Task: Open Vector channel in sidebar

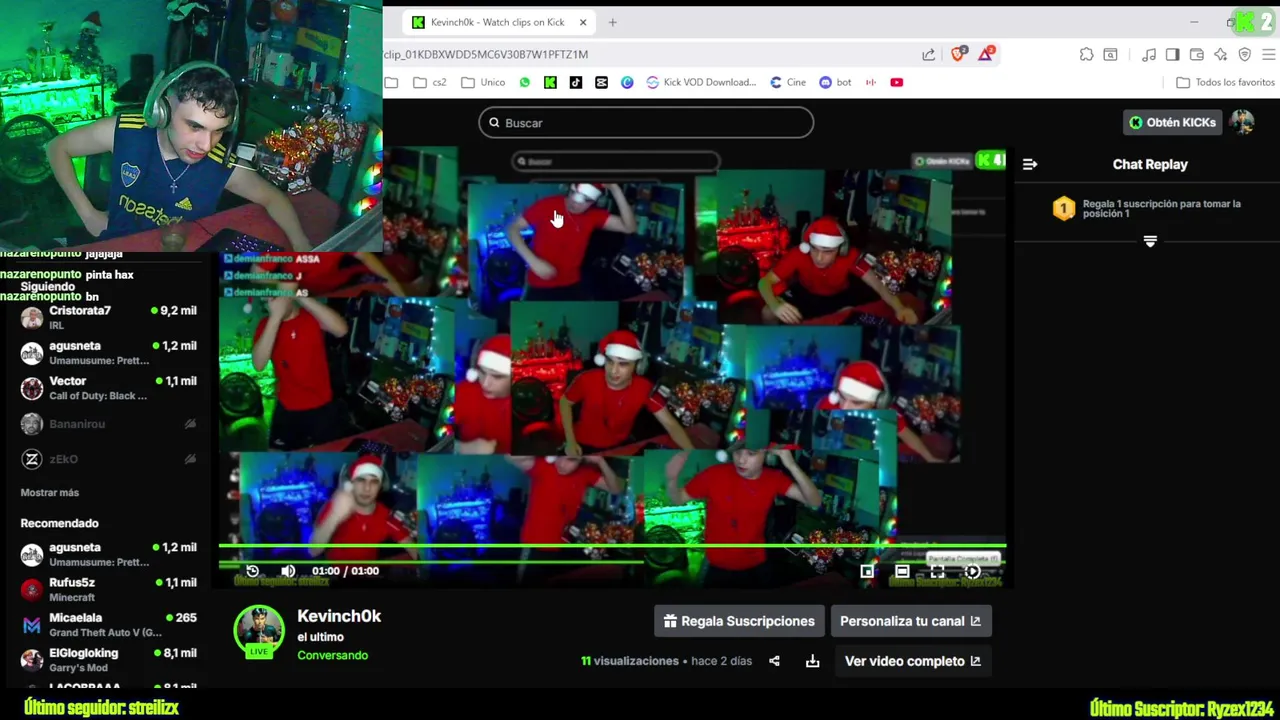Action: (x=108, y=388)
